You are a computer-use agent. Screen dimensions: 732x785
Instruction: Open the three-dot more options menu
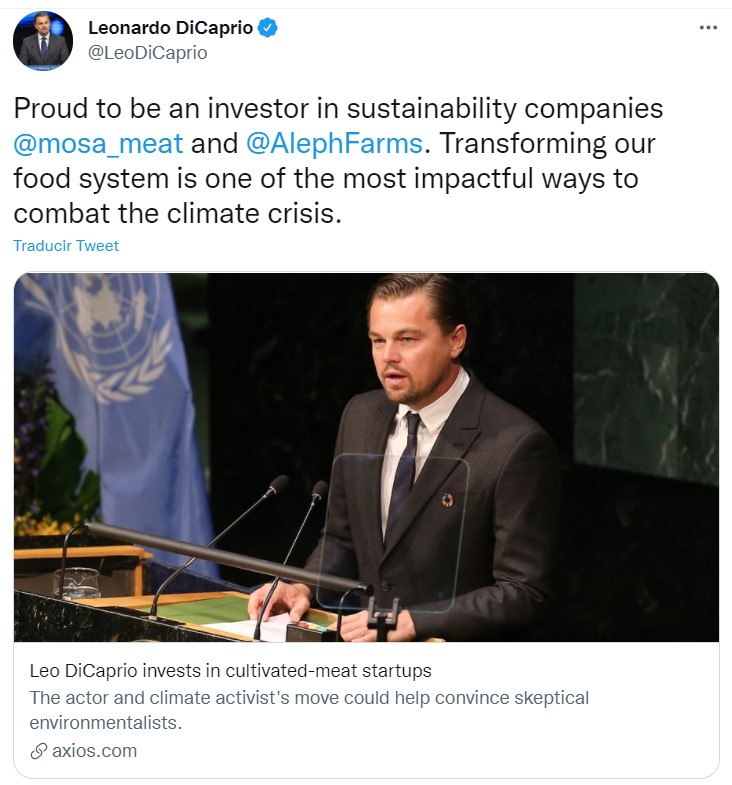coord(708,28)
